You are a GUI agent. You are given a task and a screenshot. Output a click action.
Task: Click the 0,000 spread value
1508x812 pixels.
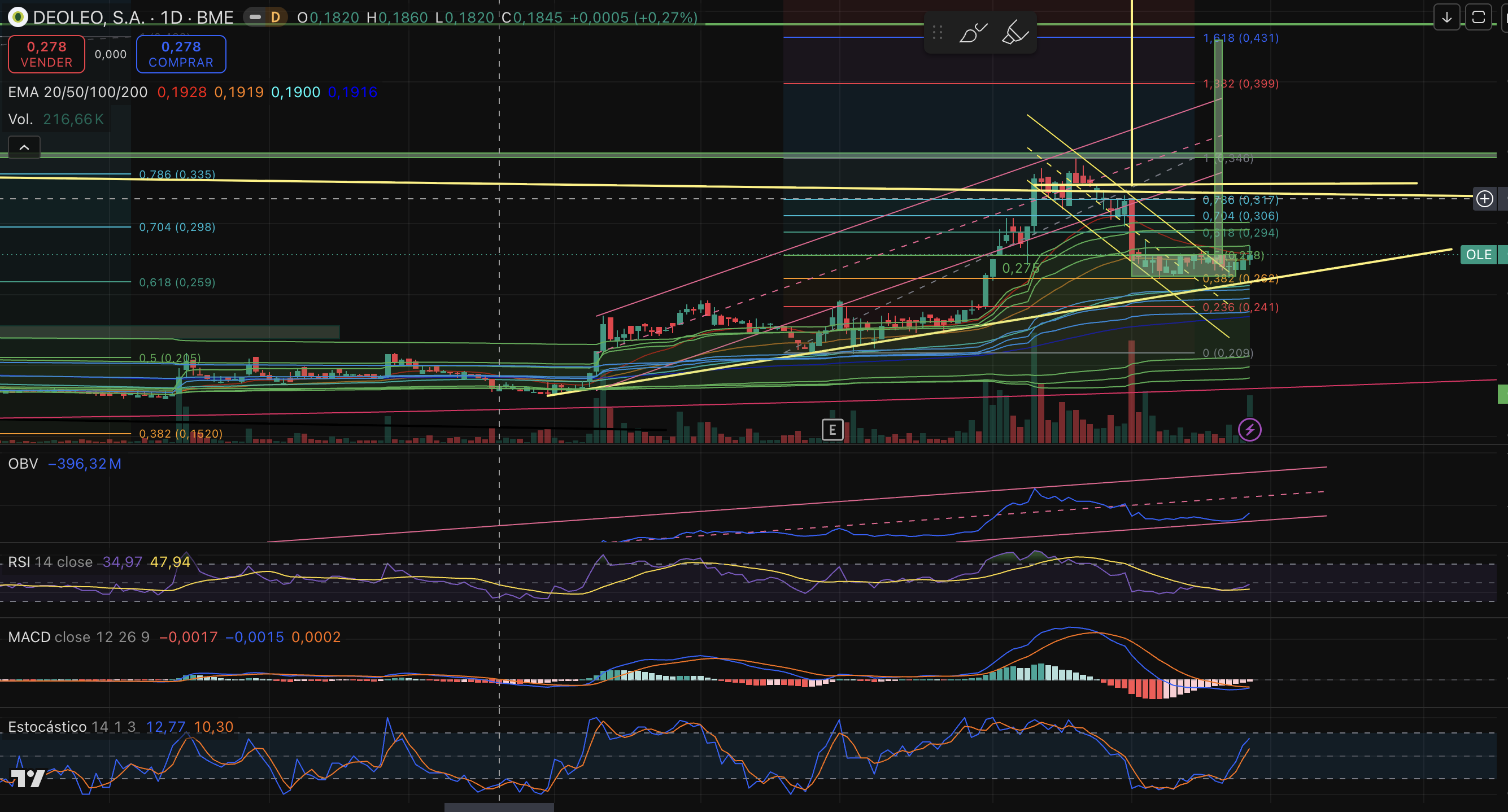click(111, 54)
